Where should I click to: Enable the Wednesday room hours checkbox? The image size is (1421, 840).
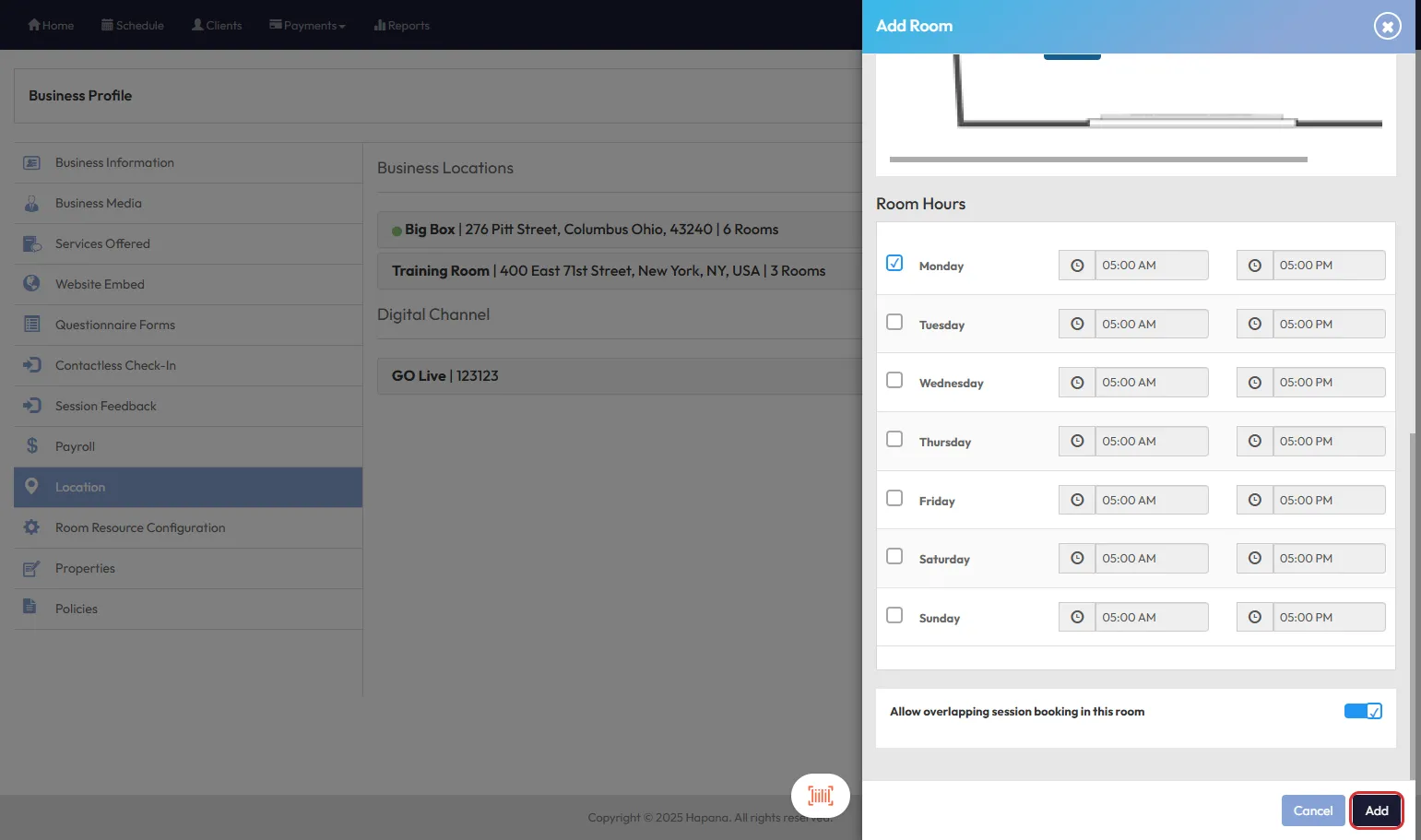(894, 381)
